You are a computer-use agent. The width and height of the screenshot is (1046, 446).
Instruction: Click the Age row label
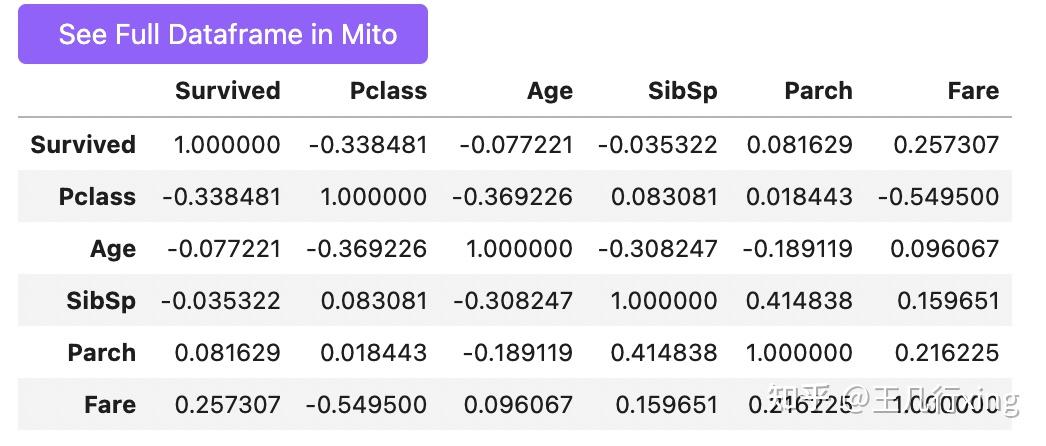tap(113, 248)
